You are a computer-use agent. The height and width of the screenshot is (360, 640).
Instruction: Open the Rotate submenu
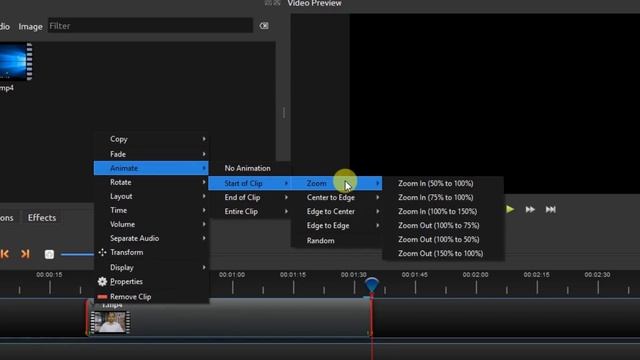151,182
